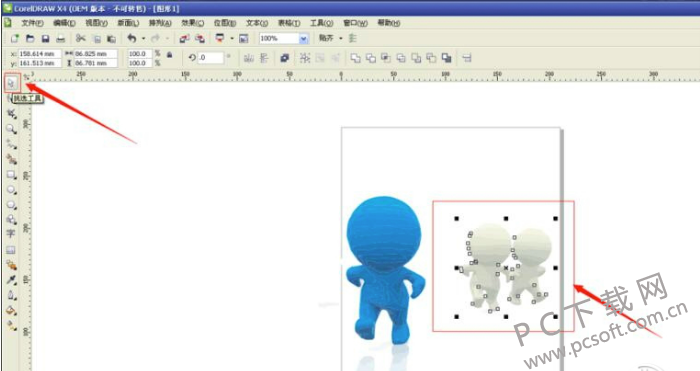
Task: Click the rotation angle field
Action: [x=211, y=58]
